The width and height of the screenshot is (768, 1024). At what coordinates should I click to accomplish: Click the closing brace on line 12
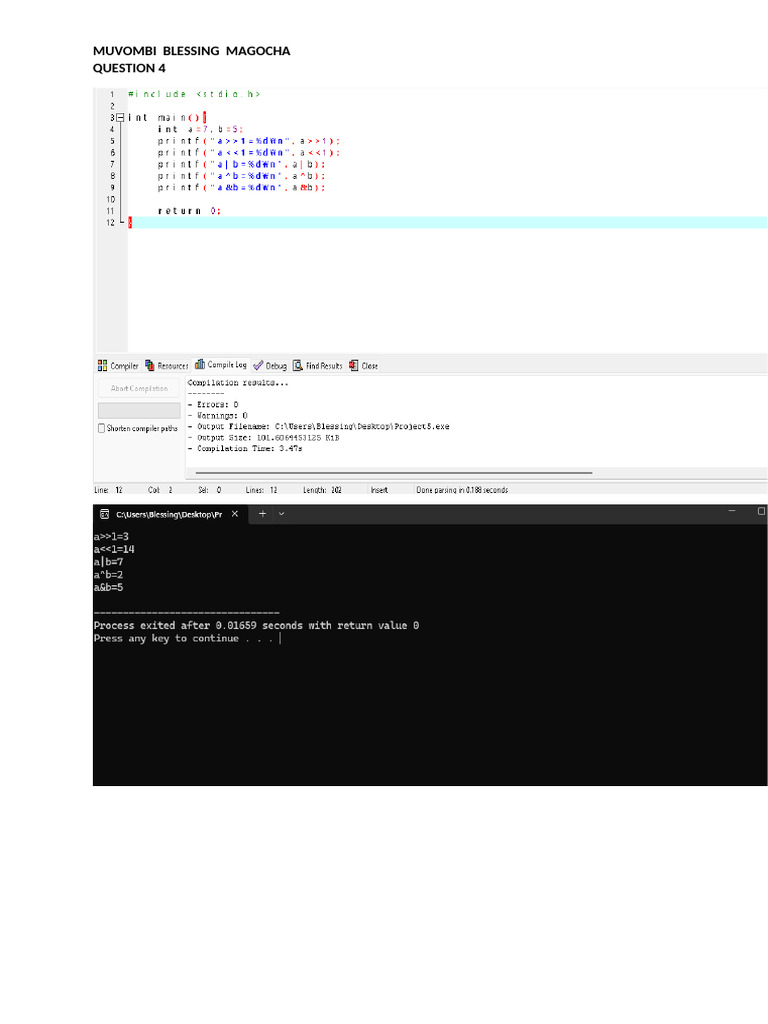point(130,223)
